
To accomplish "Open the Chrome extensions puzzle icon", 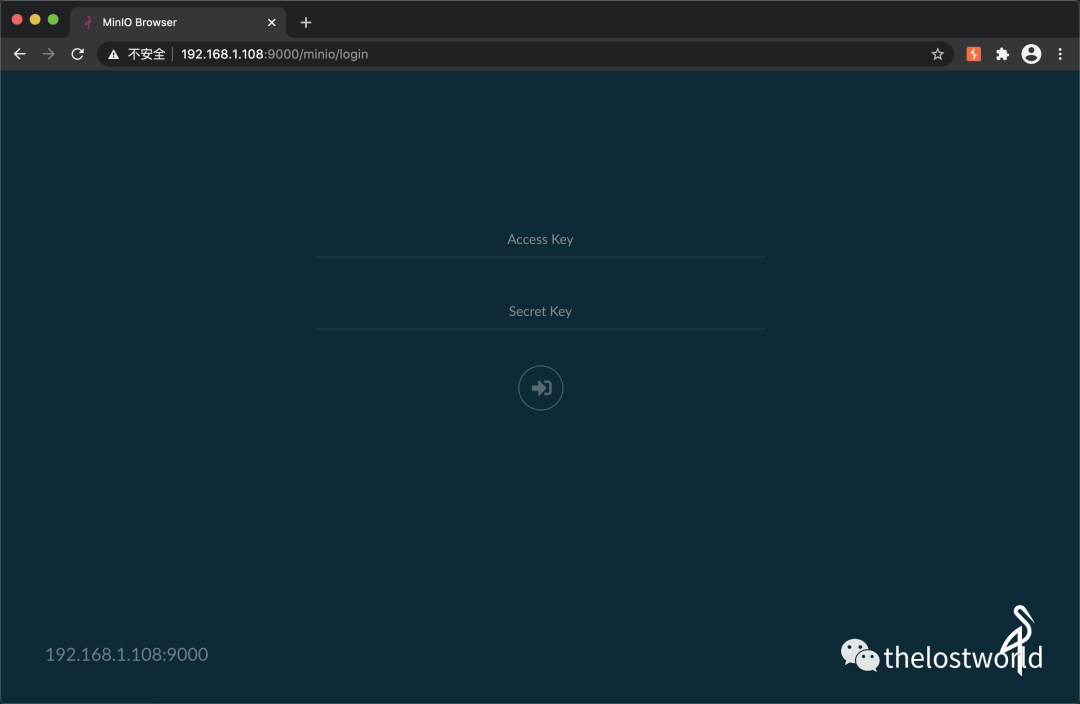I will point(1002,54).
